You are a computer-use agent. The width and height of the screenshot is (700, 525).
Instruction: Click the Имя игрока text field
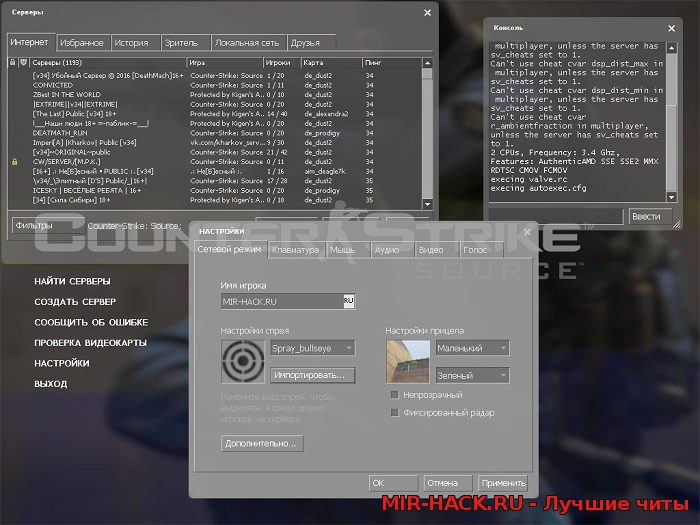280,300
